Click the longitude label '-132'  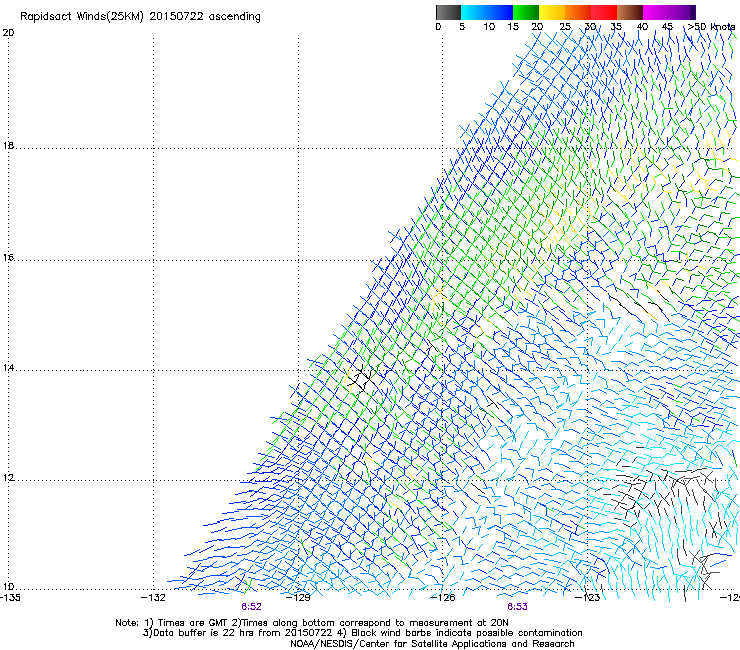pyautogui.click(x=153, y=598)
